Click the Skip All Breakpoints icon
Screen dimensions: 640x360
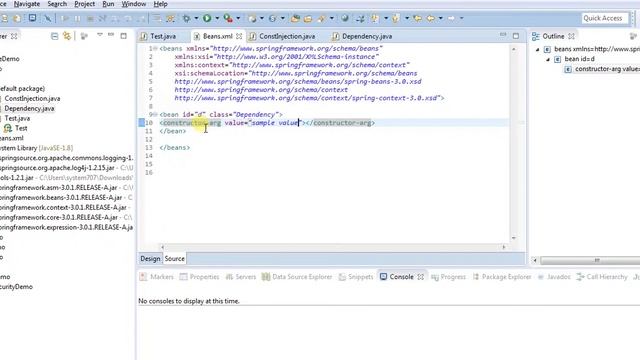[x=48, y=18]
